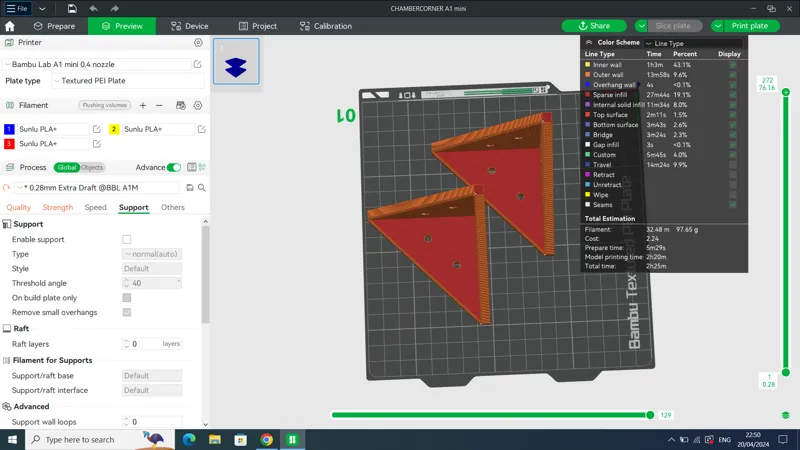Click the Flushing volumes button
The width and height of the screenshot is (800, 450).
pos(105,105)
